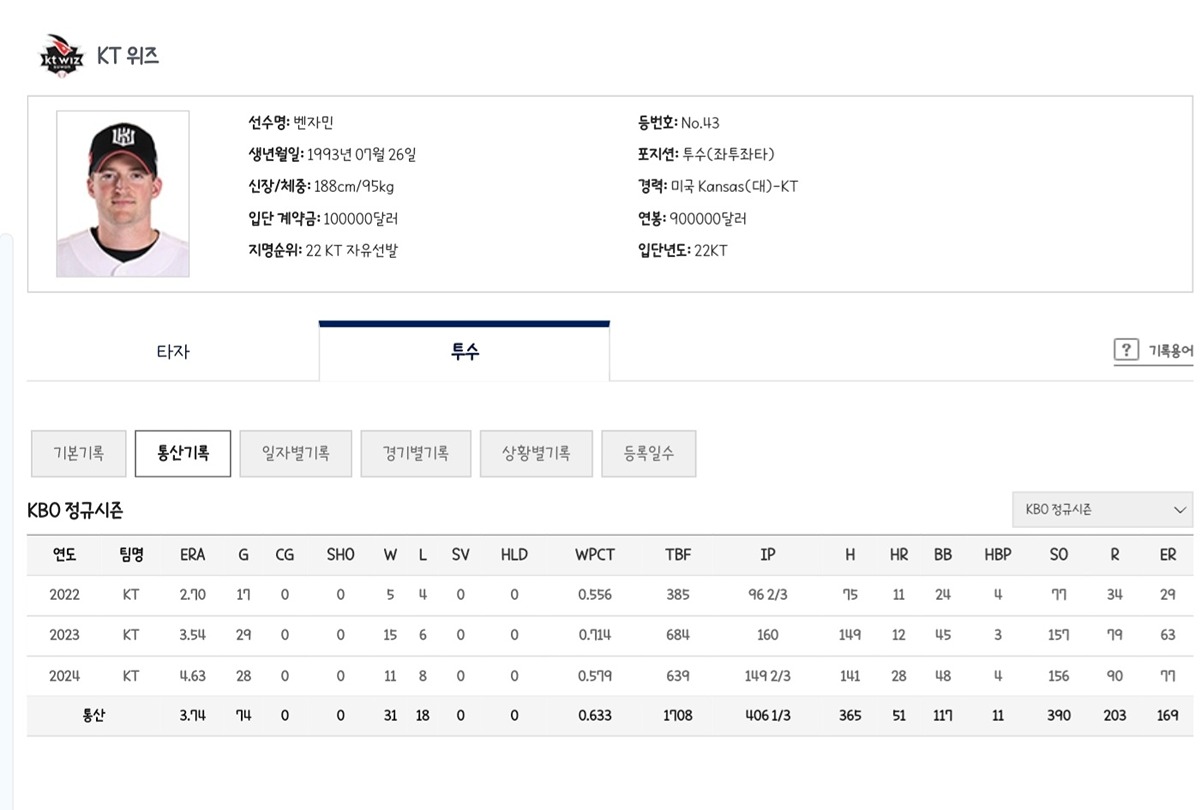Click the player's profile photo

122,194
